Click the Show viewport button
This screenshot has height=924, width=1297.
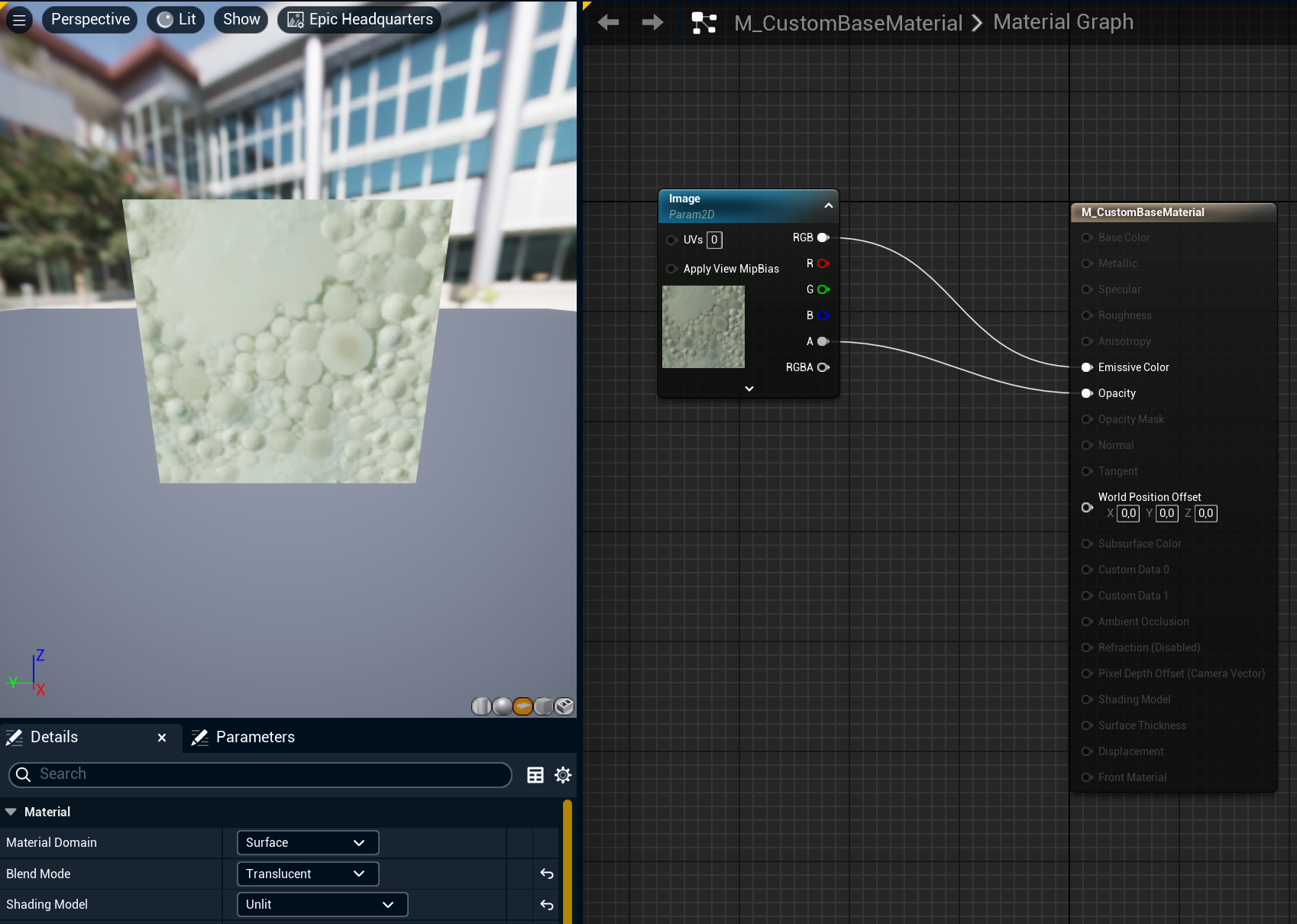click(x=241, y=20)
